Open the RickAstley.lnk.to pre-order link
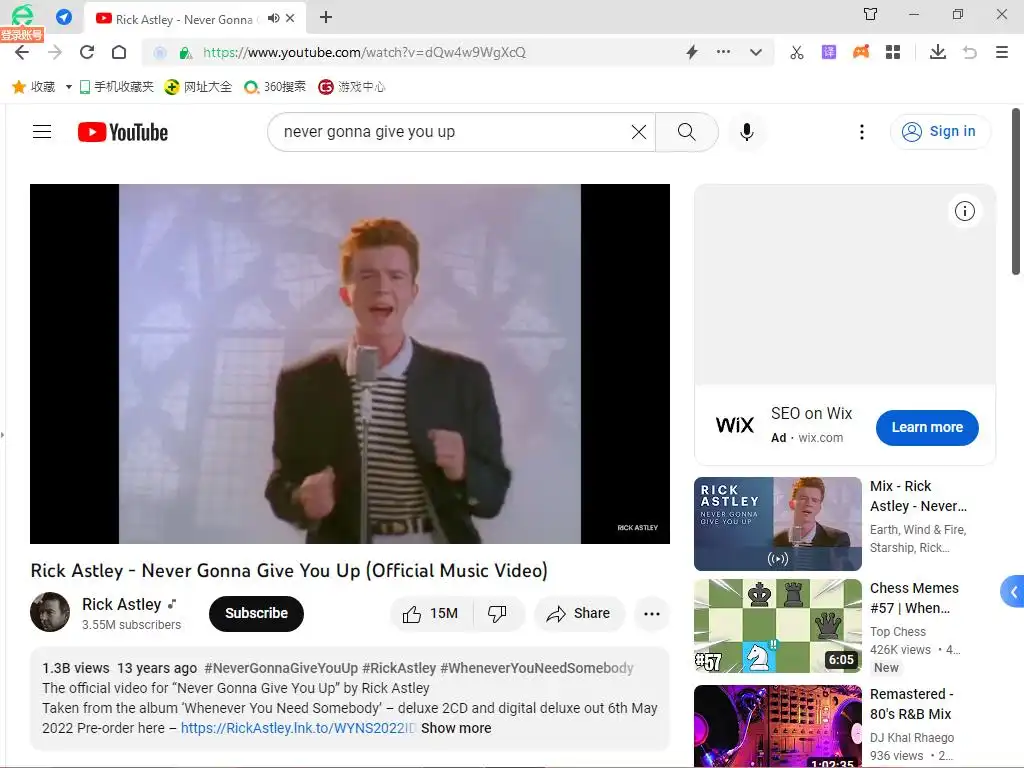The height and width of the screenshot is (768, 1024). click(298, 728)
